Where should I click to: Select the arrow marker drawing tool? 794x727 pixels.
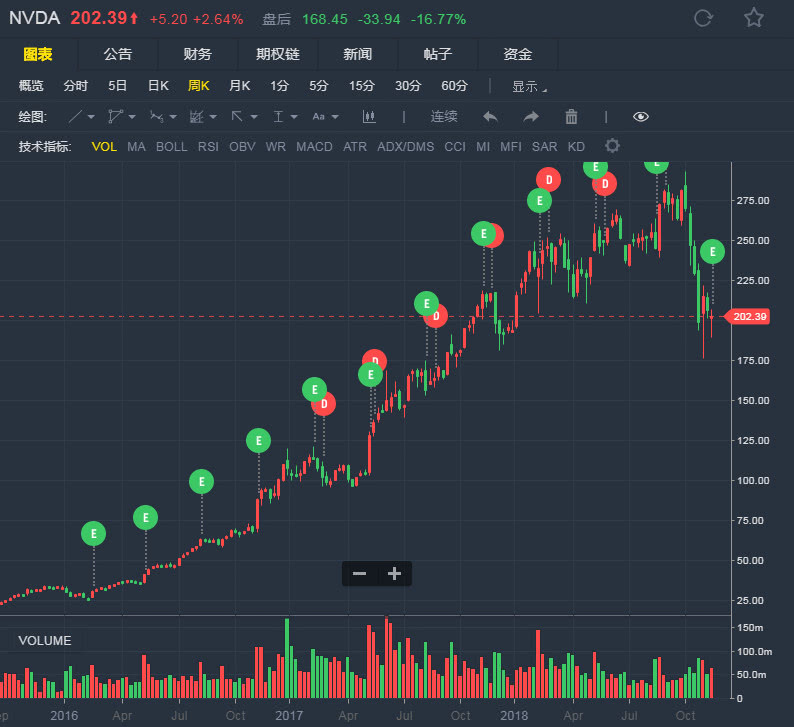pyautogui.click(x=236, y=117)
